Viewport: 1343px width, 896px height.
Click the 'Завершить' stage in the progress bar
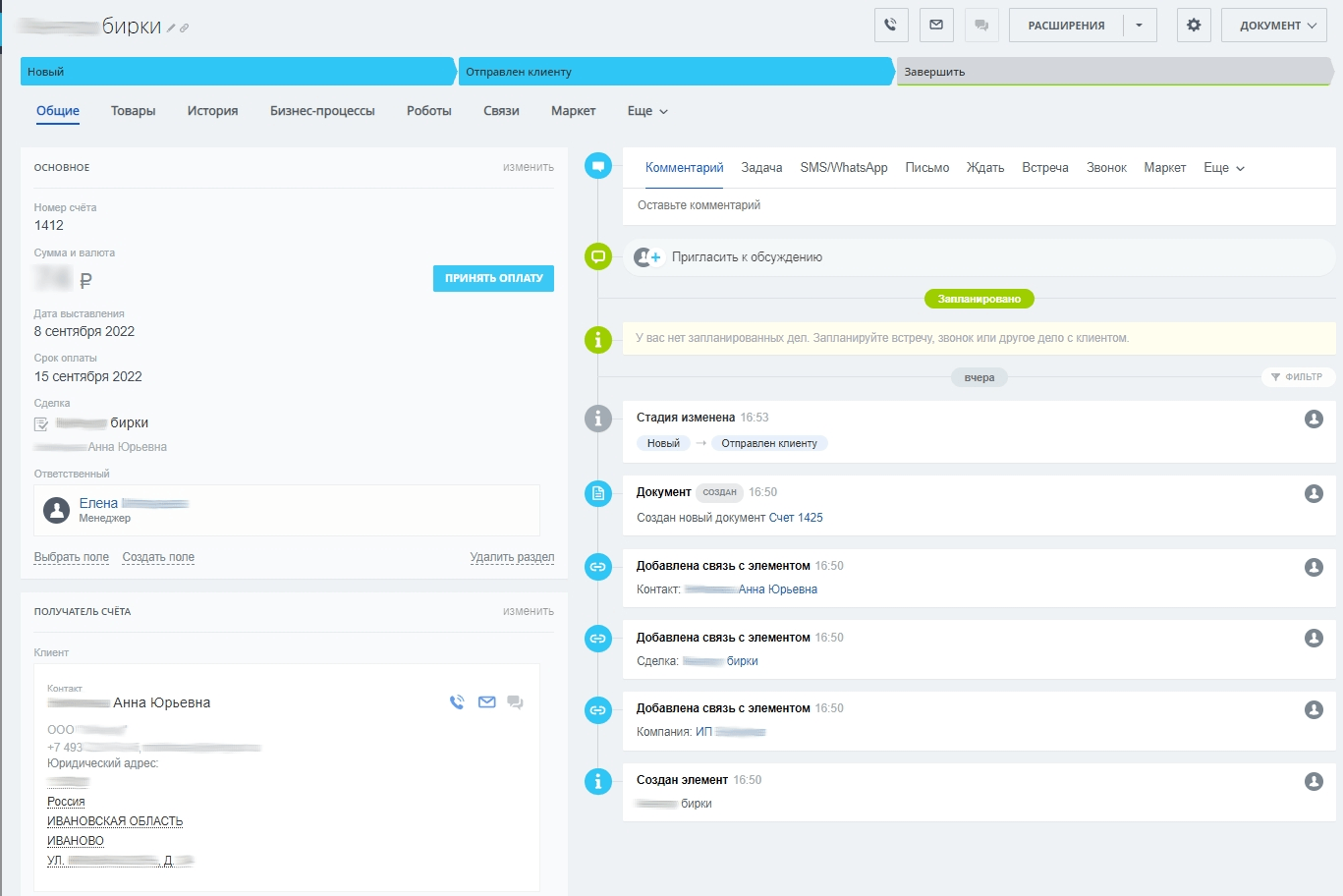(1115, 72)
